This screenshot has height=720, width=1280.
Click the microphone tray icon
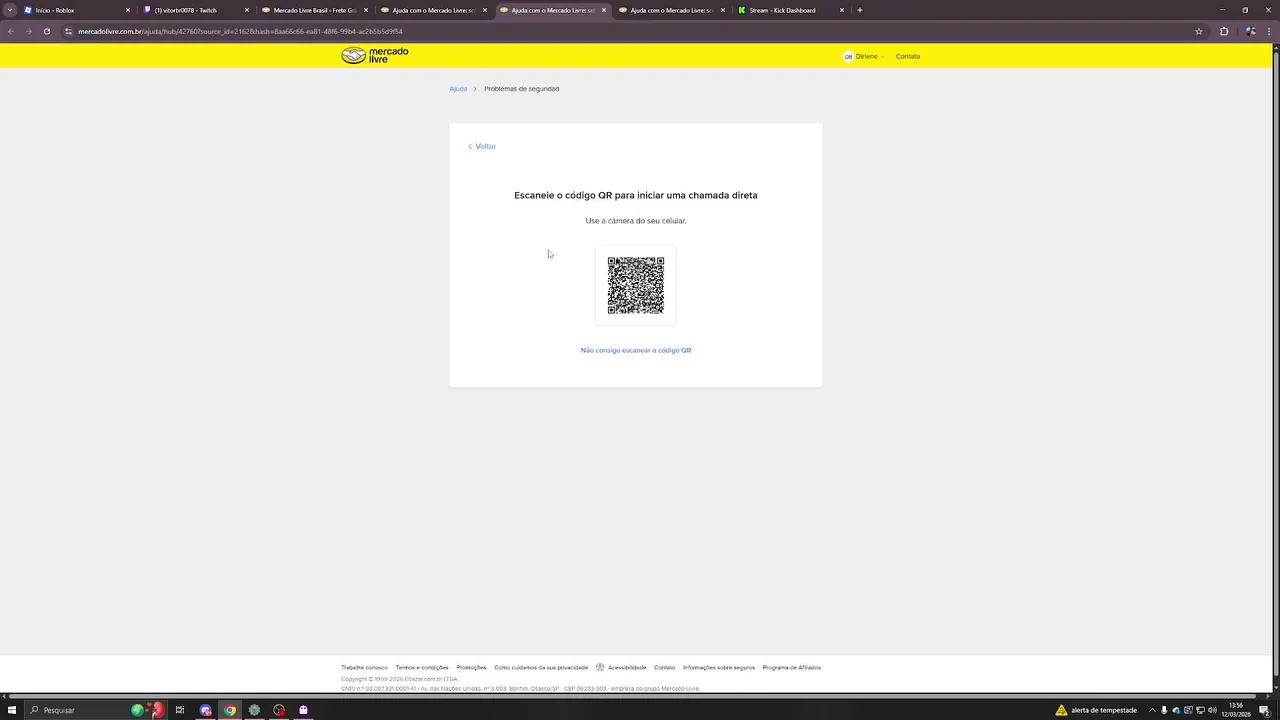point(1164,710)
